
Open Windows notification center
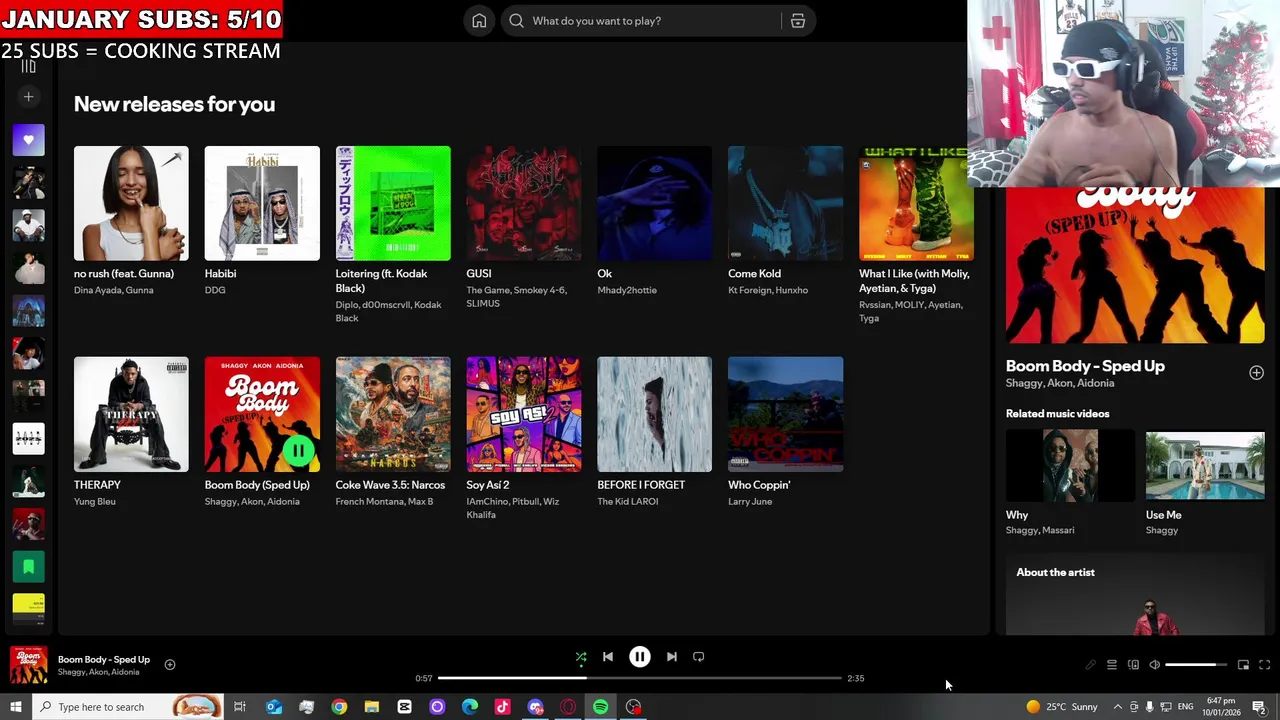1259,707
